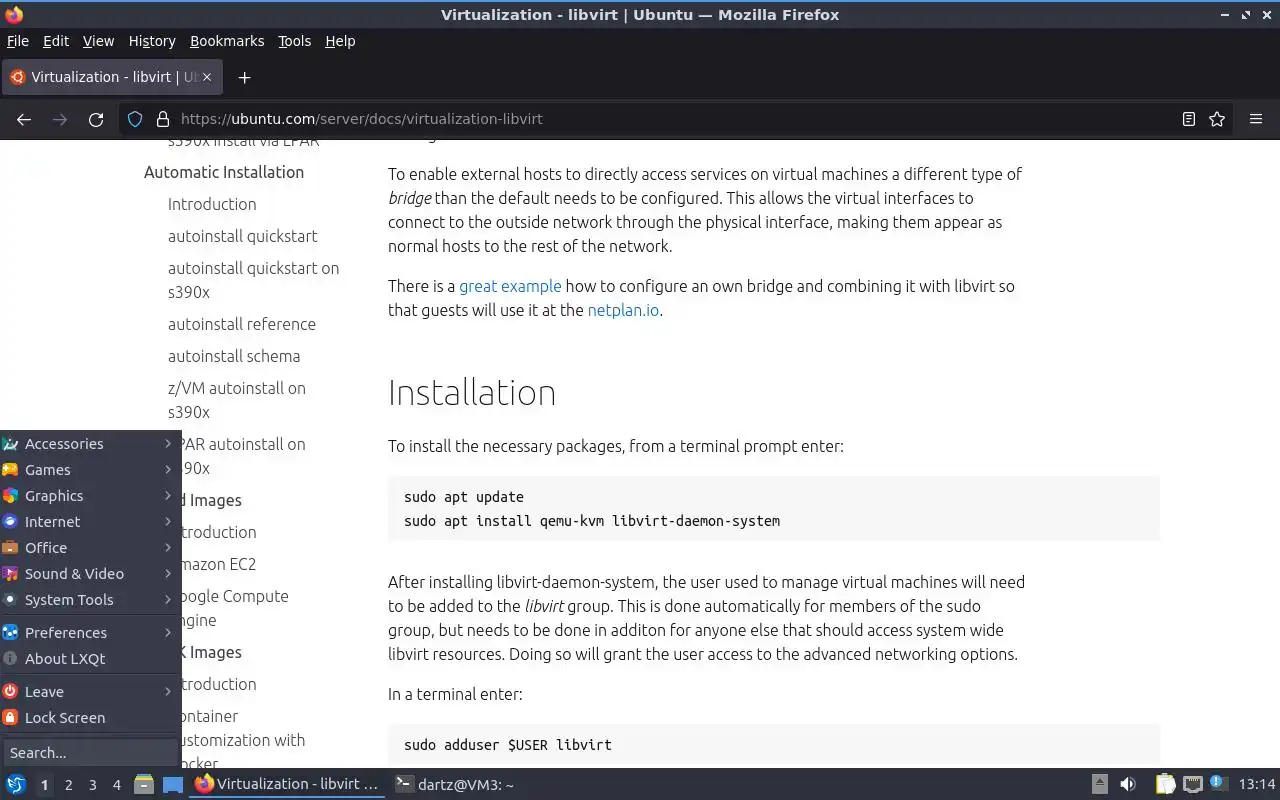
Task: Go back using the back arrow
Action: [24, 119]
